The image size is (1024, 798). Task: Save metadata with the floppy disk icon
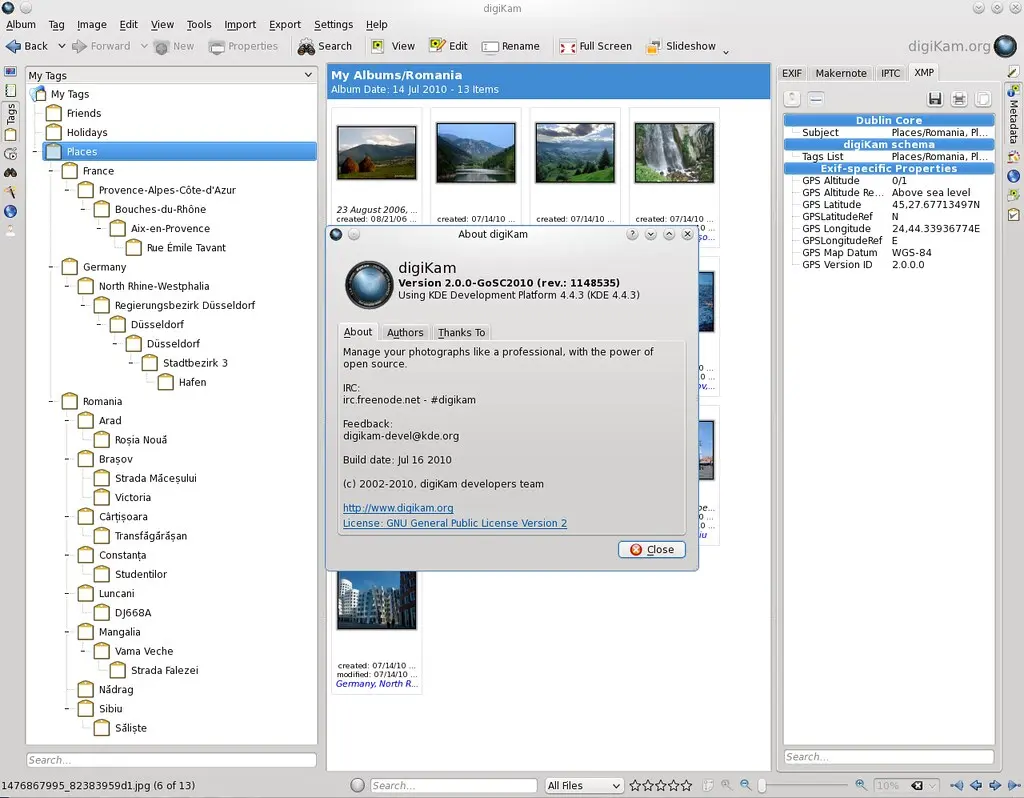click(x=935, y=99)
